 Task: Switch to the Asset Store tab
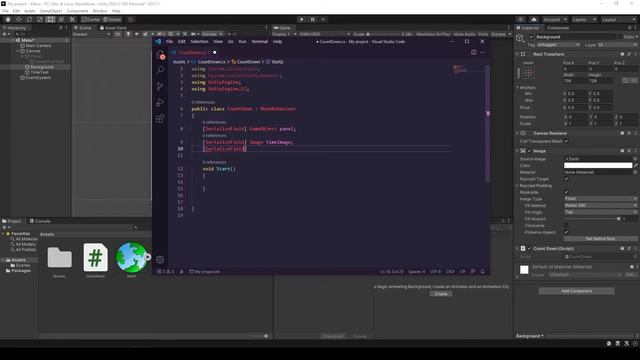click(x=113, y=28)
